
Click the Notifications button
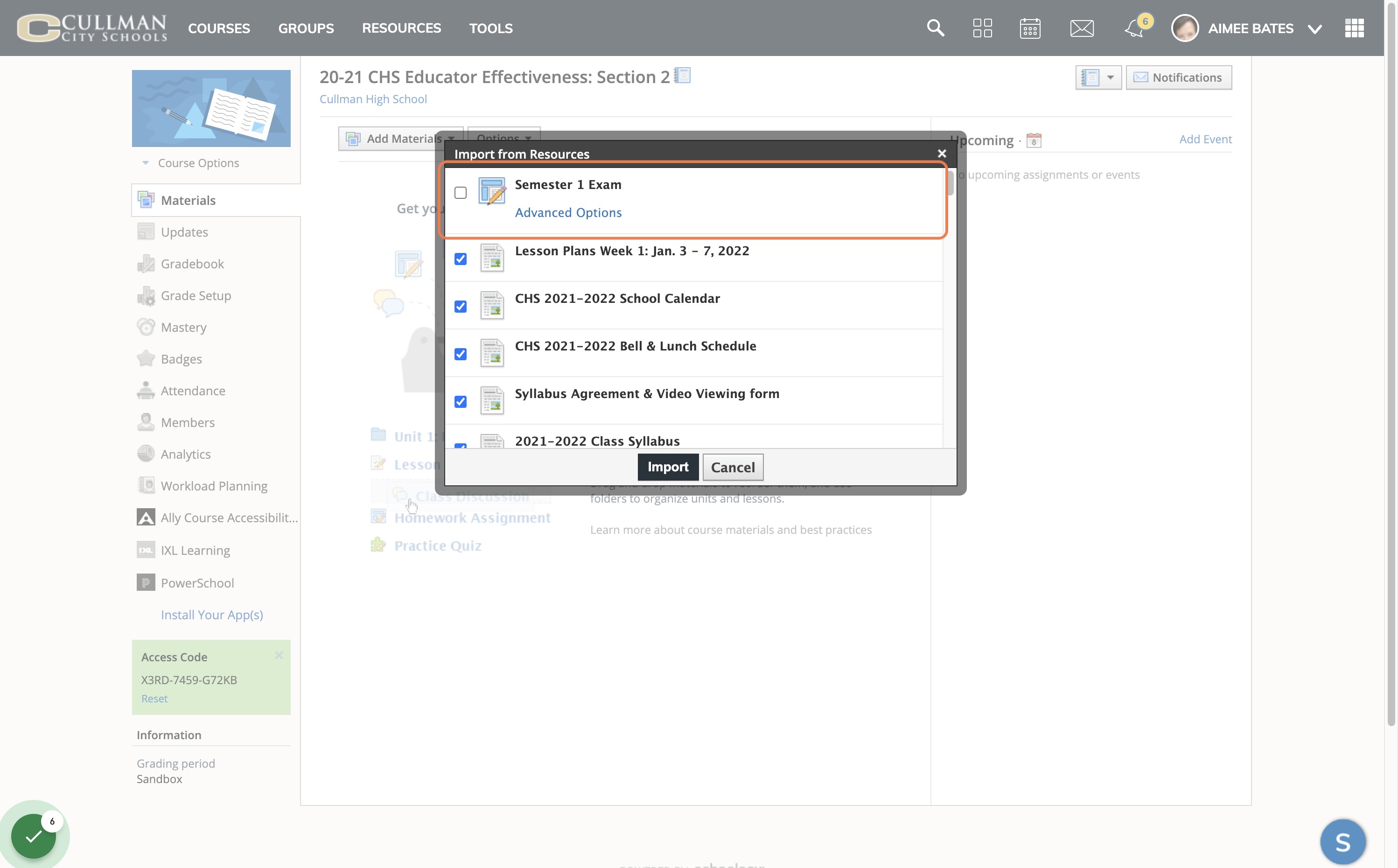1178,77
